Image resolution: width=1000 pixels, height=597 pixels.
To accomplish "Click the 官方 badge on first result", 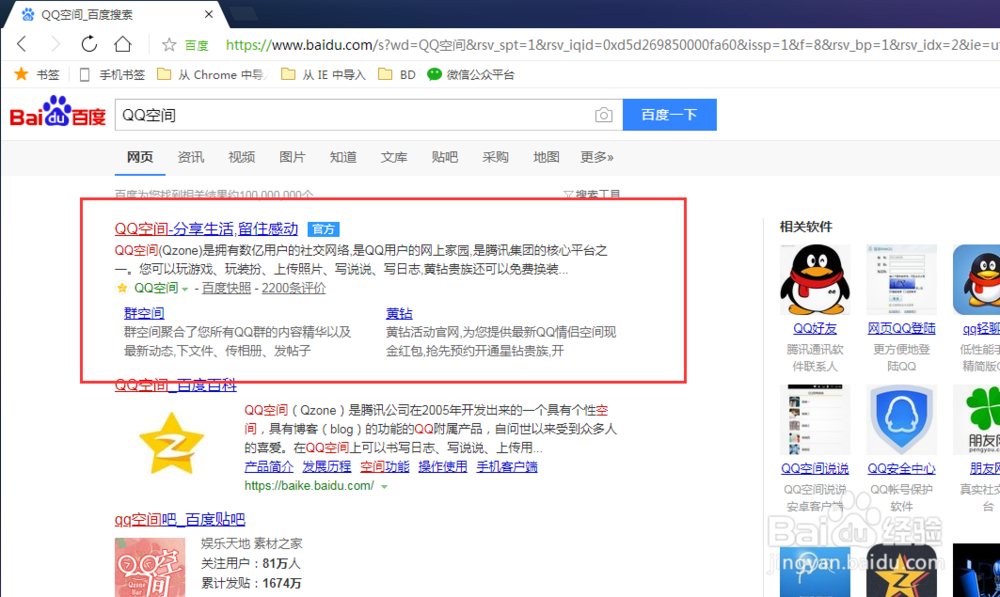I will (x=323, y=229).
